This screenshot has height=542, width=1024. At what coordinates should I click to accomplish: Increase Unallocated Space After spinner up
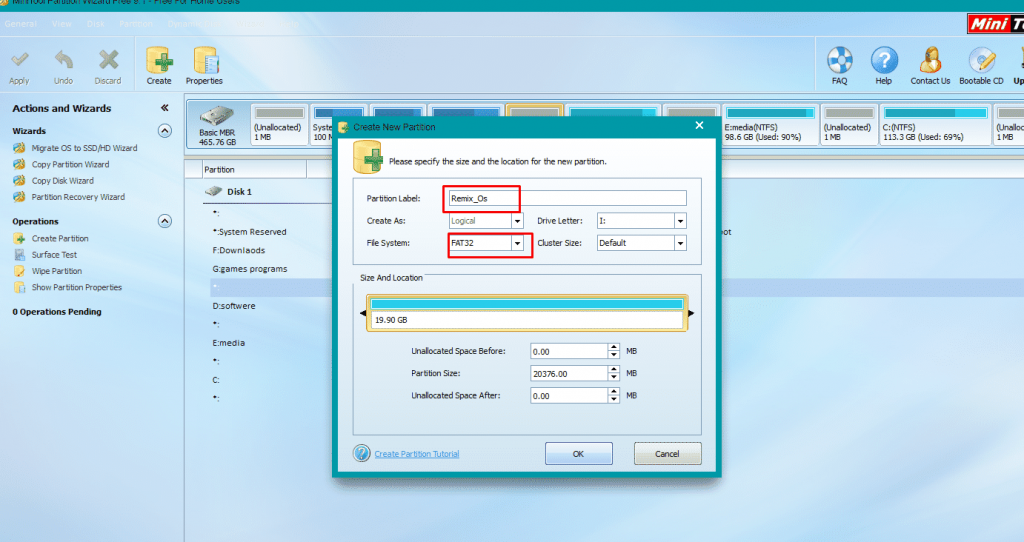click(x=614, y=392)
